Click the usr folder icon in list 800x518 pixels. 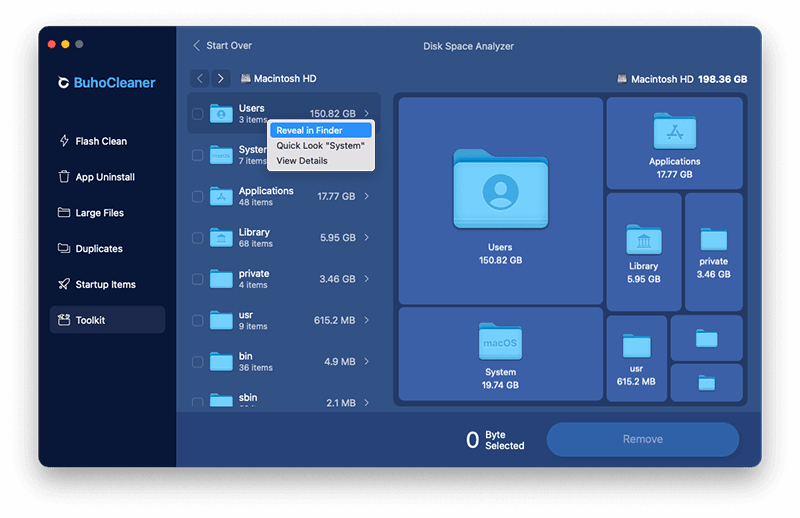(221, 320)
